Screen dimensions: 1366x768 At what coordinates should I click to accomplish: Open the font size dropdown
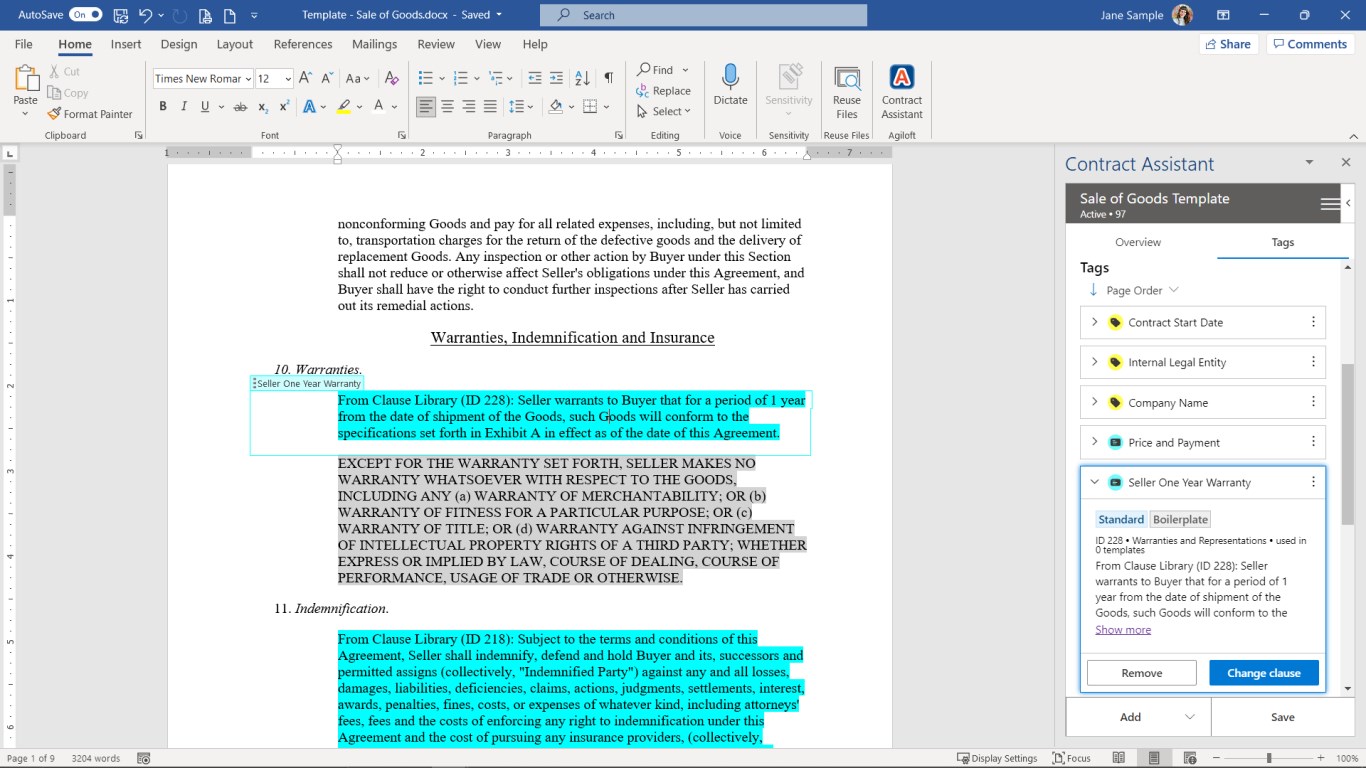[x=288, y=79]
